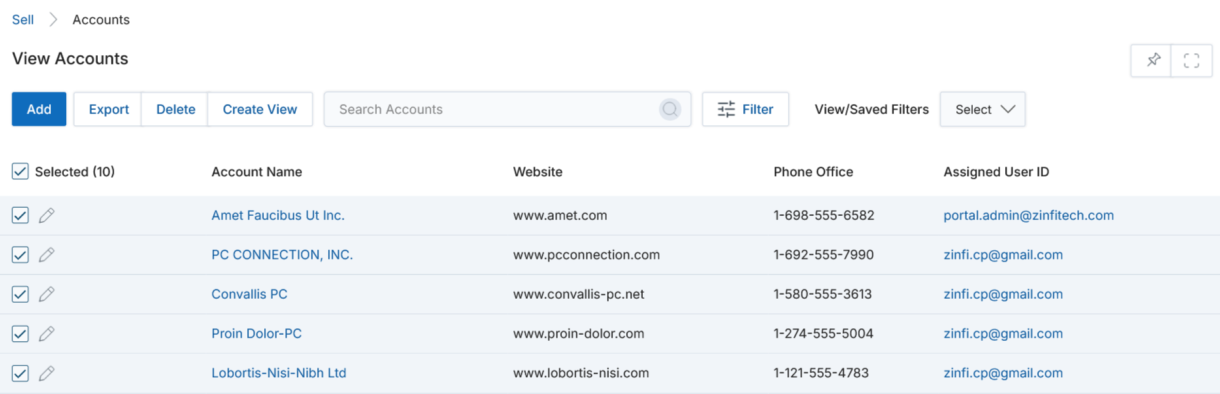Click zinfi.cp@gmail.com in Lobortis-Nisi-Nibh row
This screenshot has height=394, width=1220.
pyautogui.click(x=1003, y=373)
